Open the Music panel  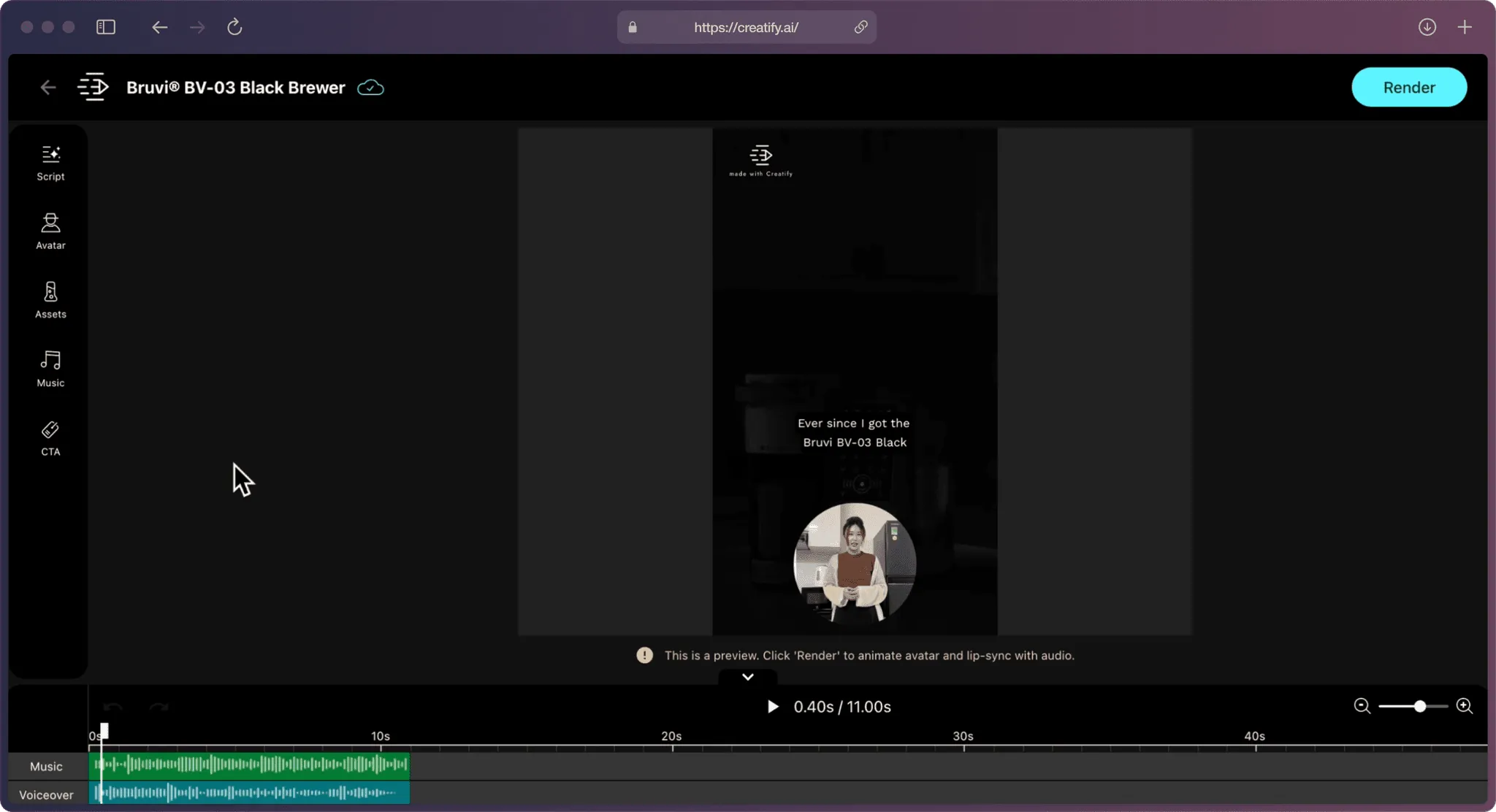coord(50,369)
